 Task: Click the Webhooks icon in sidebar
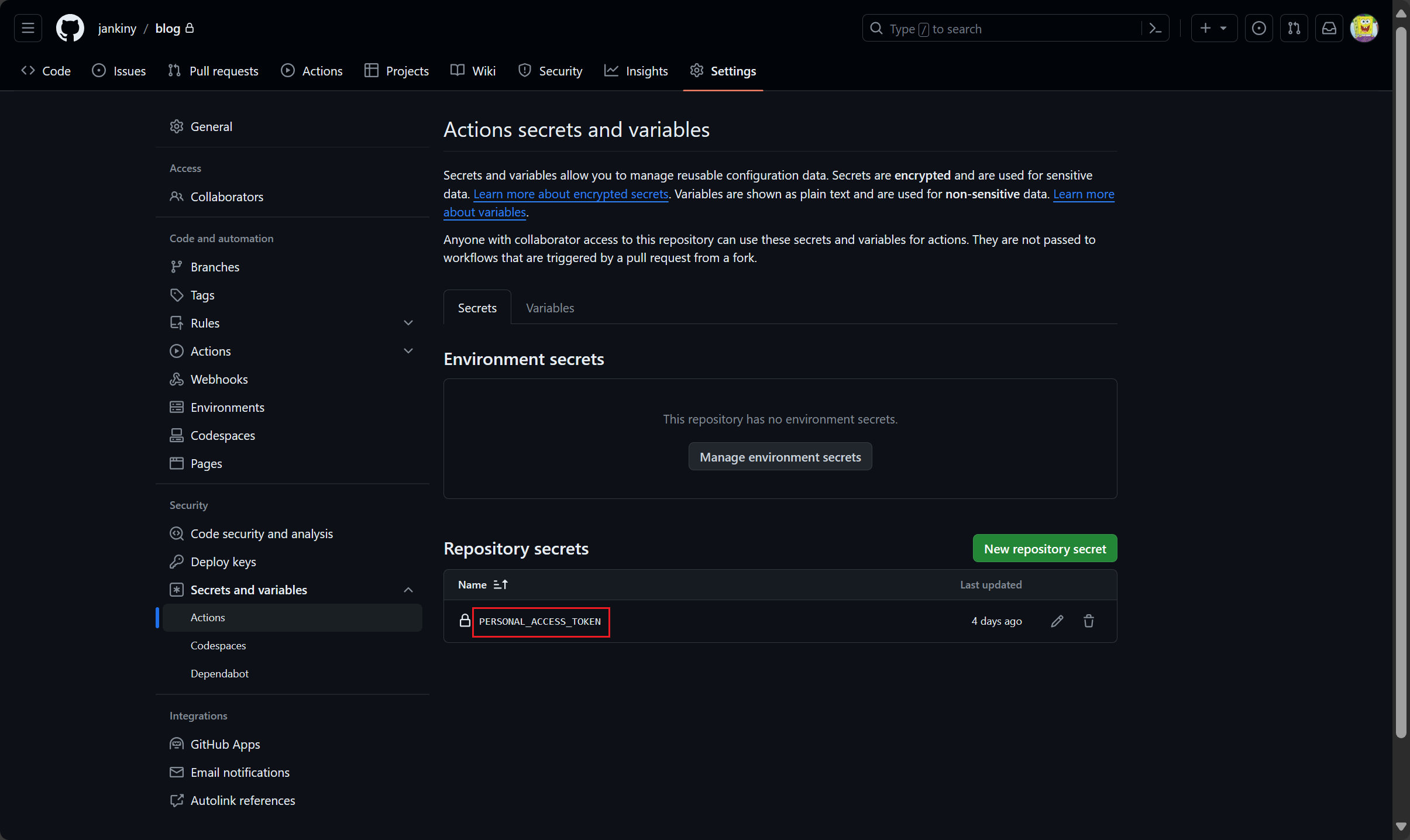(x=177, y=379)
